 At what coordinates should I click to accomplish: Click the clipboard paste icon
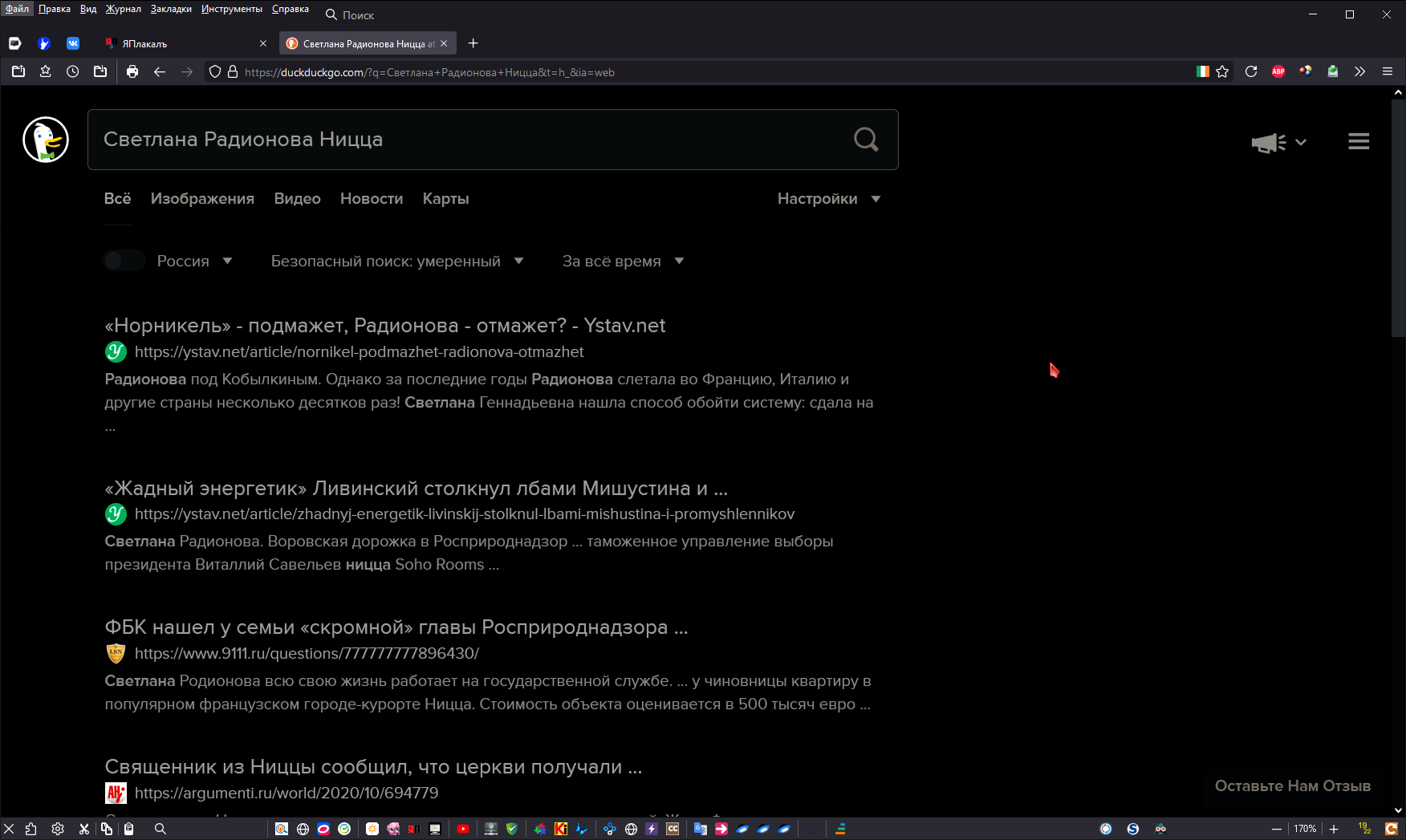[128, 829]
